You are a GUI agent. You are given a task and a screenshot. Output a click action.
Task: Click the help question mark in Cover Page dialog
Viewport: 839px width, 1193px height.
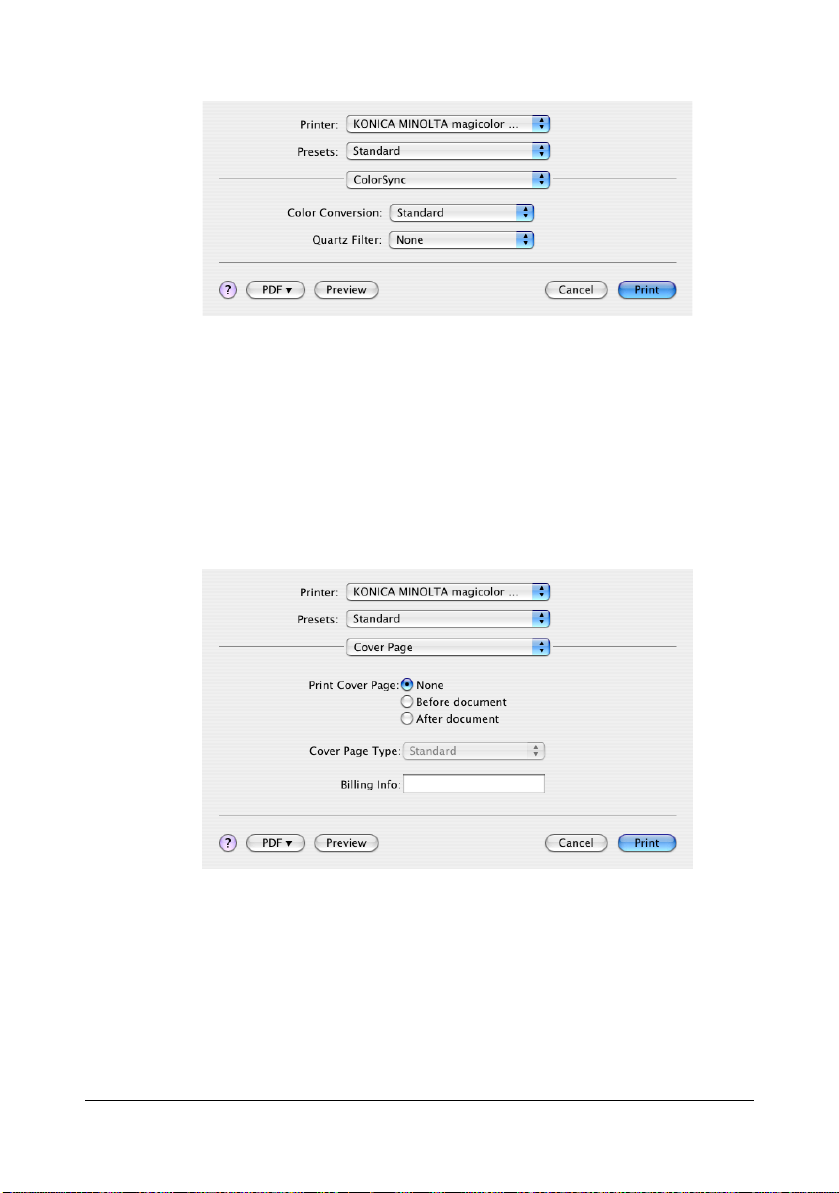[x=228, y=843]
